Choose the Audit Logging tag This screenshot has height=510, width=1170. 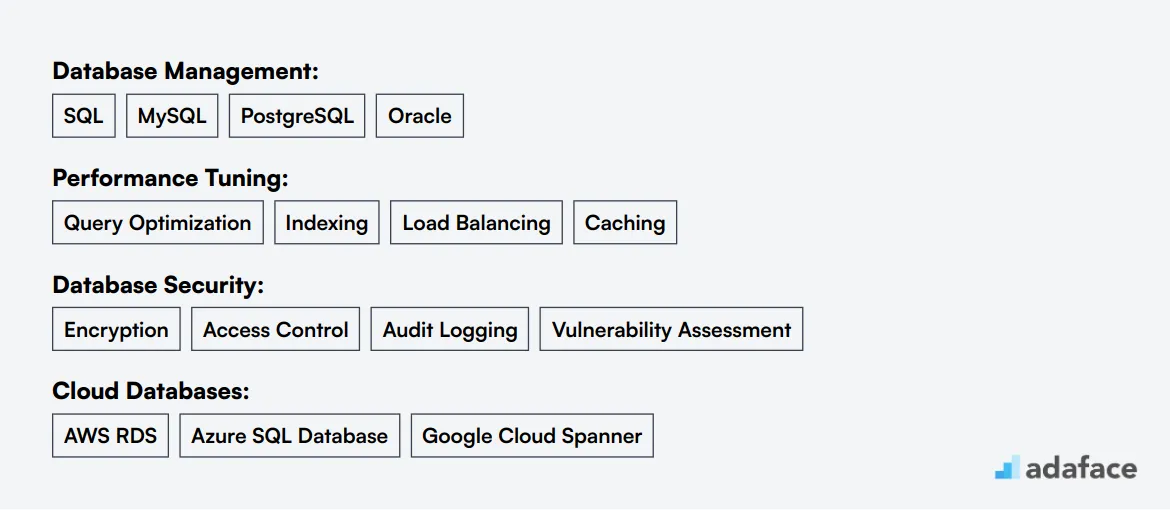pyautogui.click(x=450, y=329)
